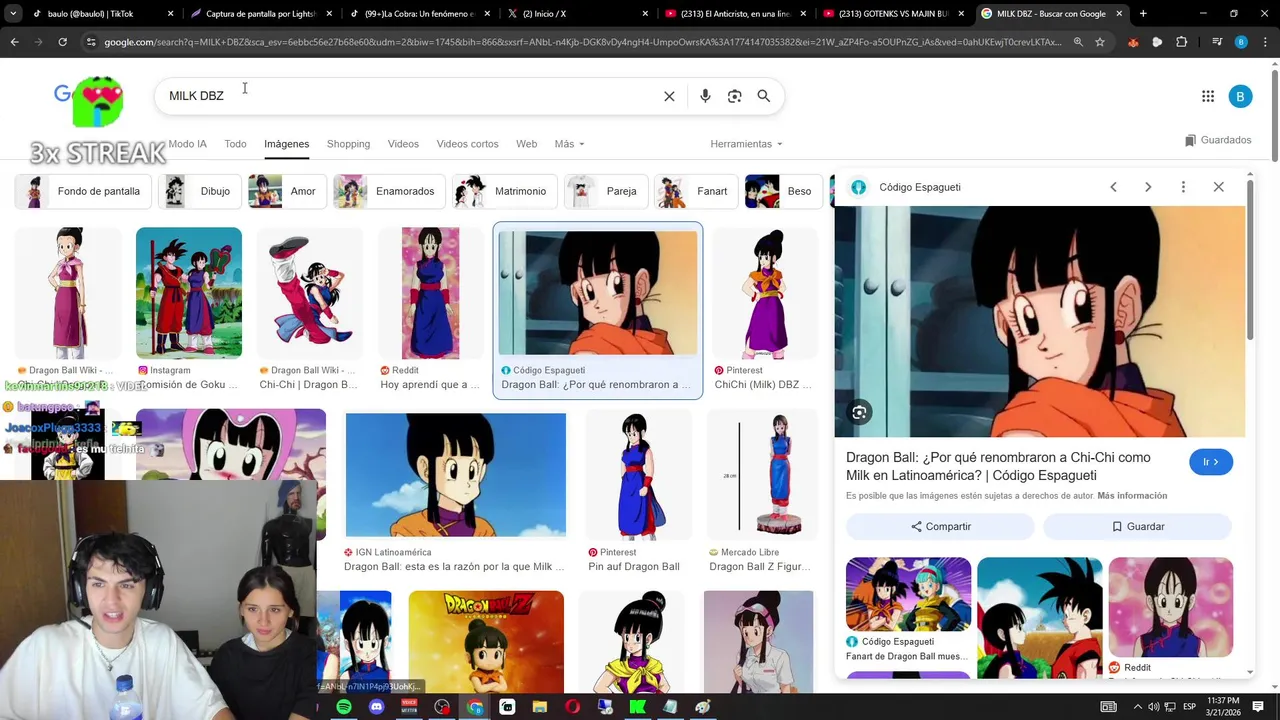
Task: Submit search with the magnifying glass icon
Action: click(764, 96)
